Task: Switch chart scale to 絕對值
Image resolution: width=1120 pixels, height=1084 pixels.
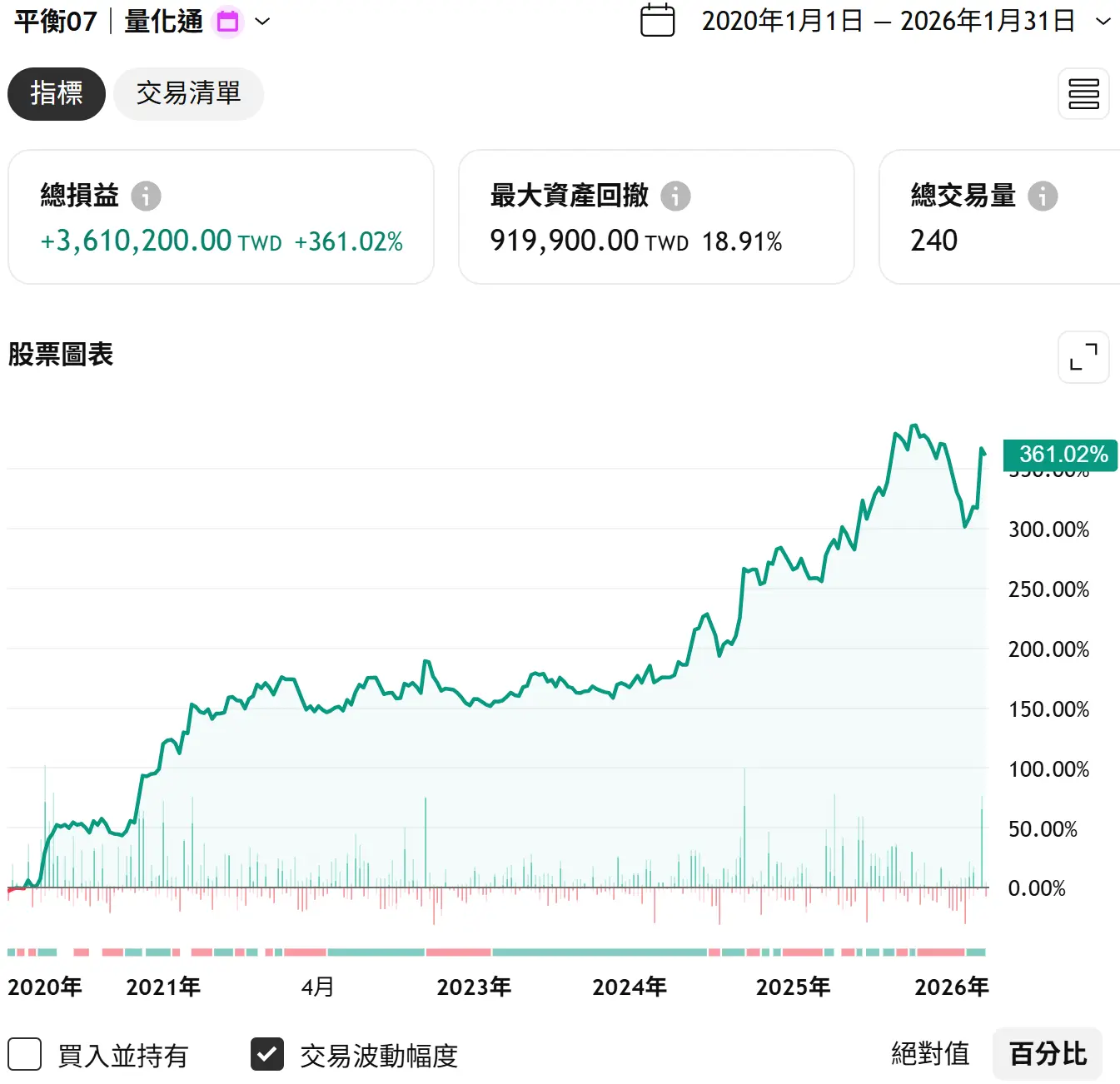Action: click(930, 1054)
